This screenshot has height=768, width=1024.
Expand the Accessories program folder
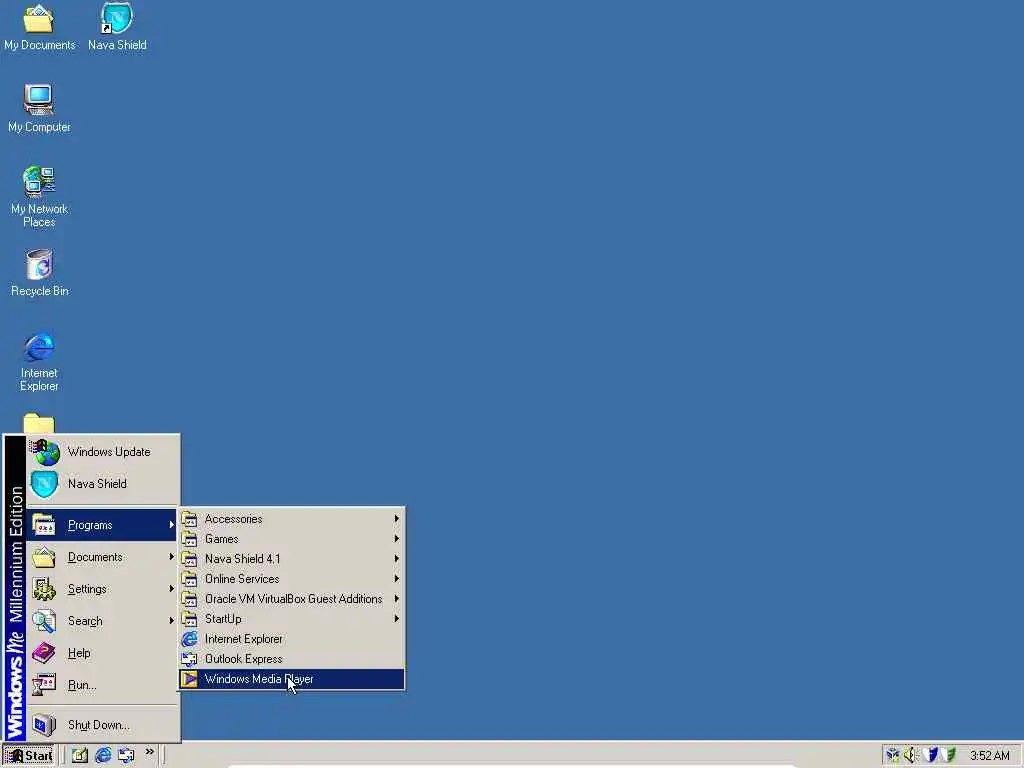[291, 519]
